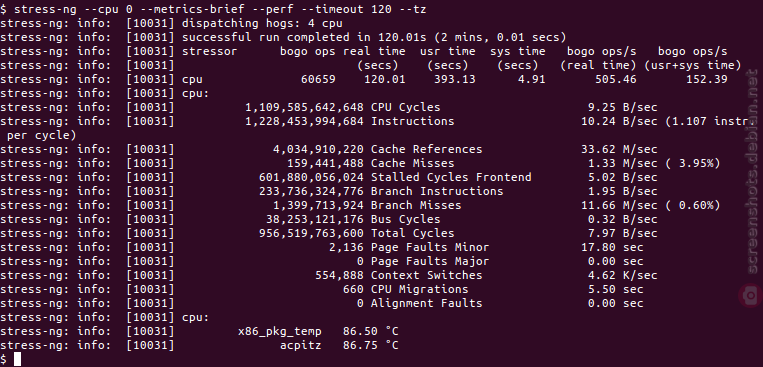Viewport: 763px width, 367px height.
Task: Click the terminal cursor at the bottom prompt
Action: click(x=18, y=359)
